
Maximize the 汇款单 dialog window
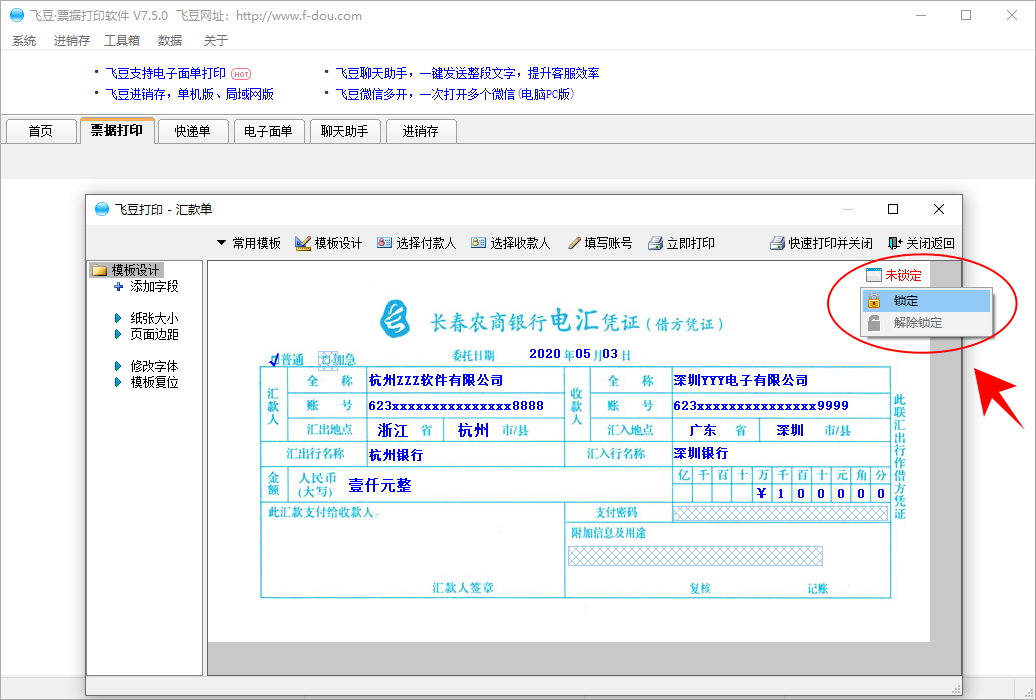[x=893, y=209]
